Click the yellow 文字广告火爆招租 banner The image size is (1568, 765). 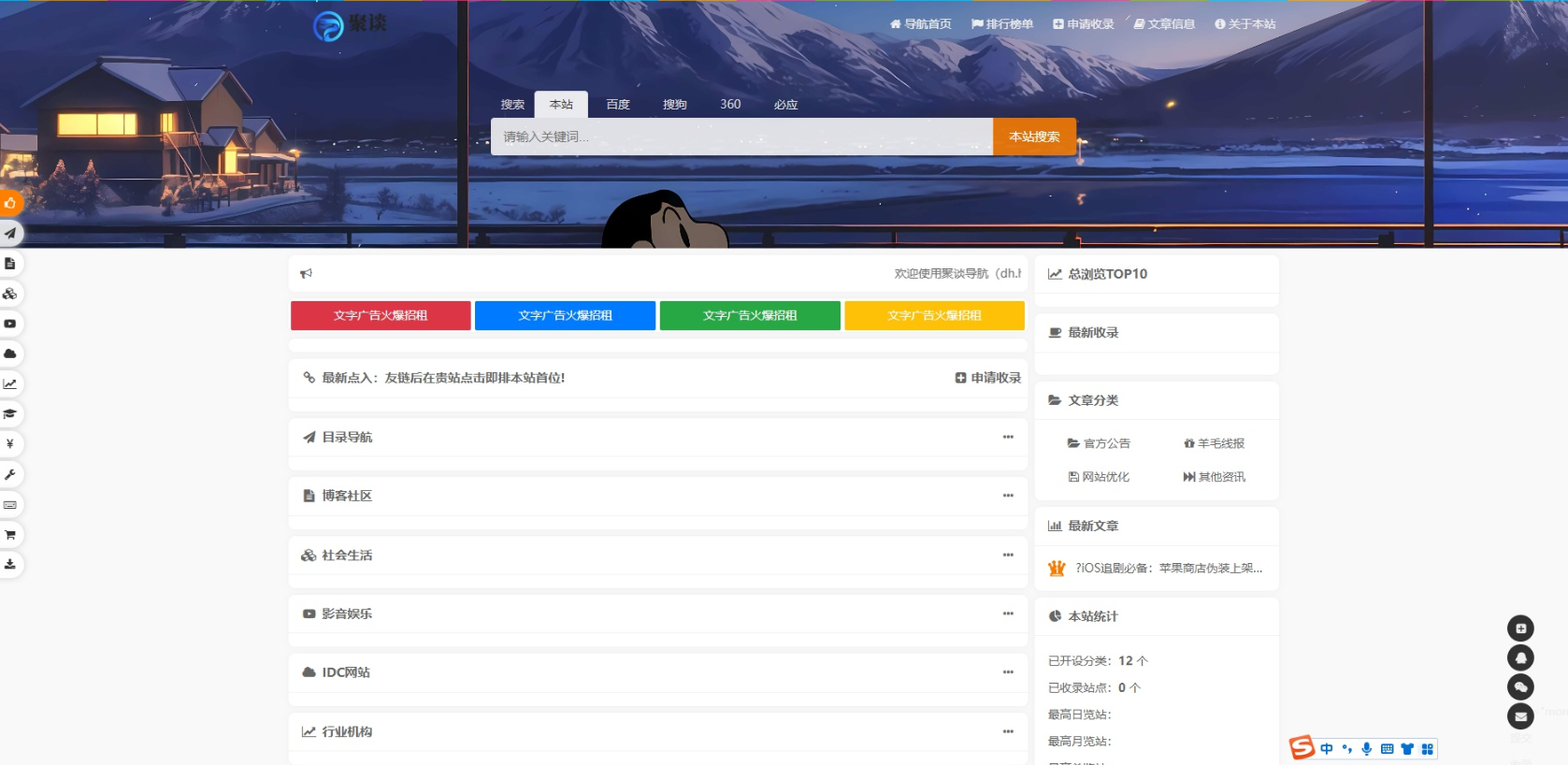[935, 315]
